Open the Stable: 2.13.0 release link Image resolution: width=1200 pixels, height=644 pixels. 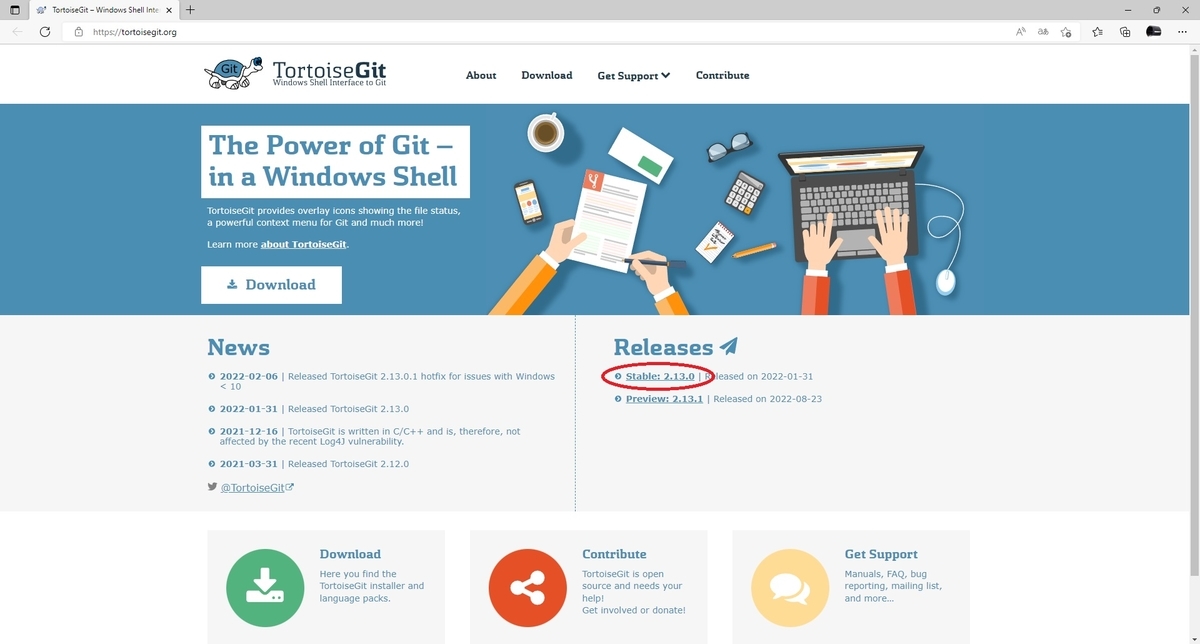coord(660,377)
